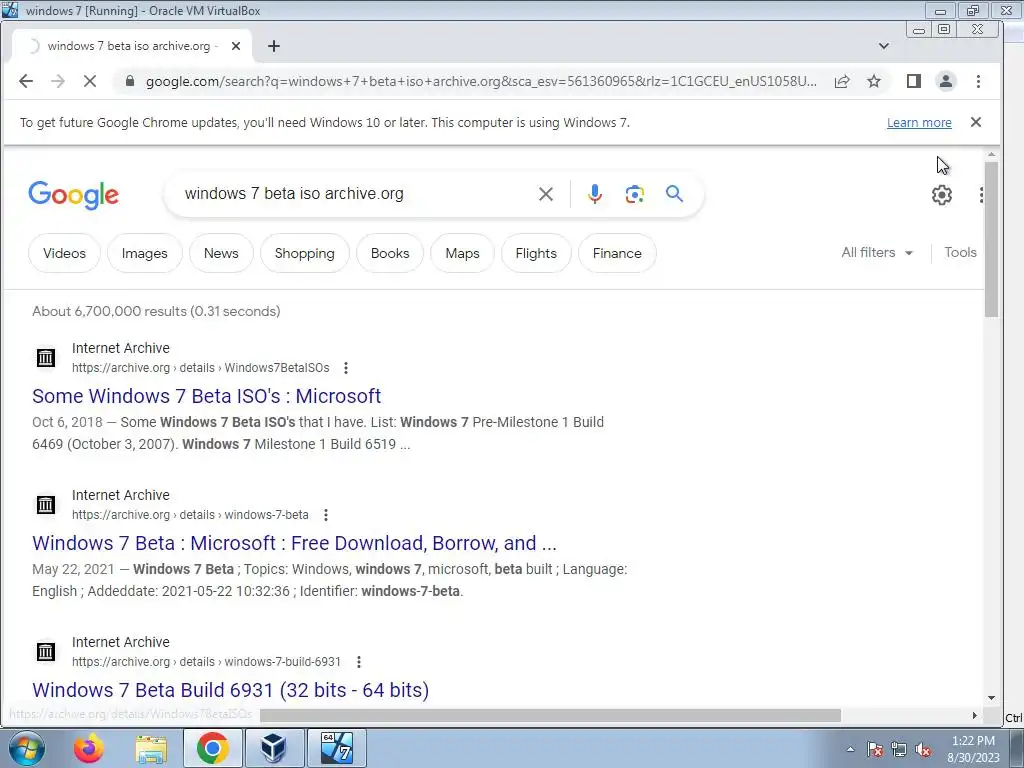
Task: Open the VirtualBox taskbar icon
Action: click(273, 748)
